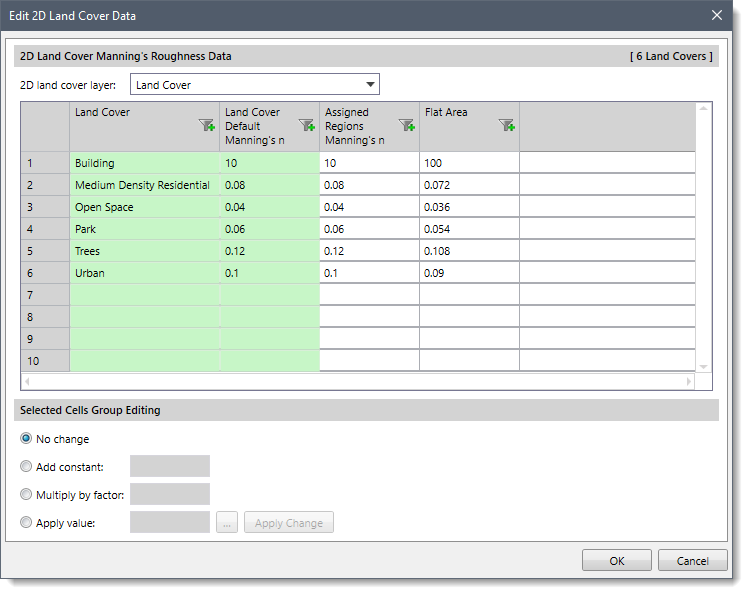748x594 pixels.
Task: Click the Land Cover column header
Action: pos(145,126)
